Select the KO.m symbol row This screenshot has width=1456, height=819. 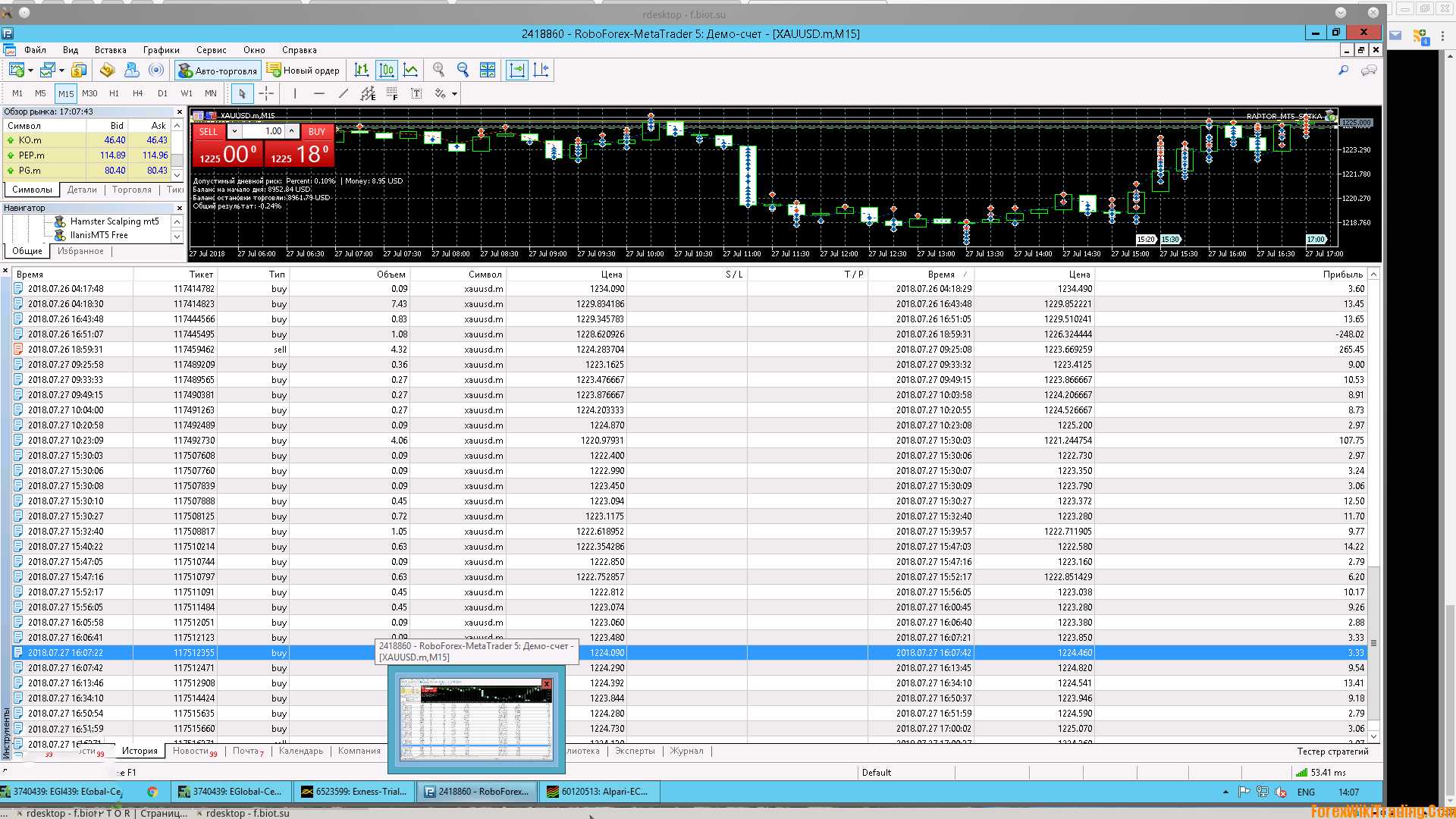(86, 140)
